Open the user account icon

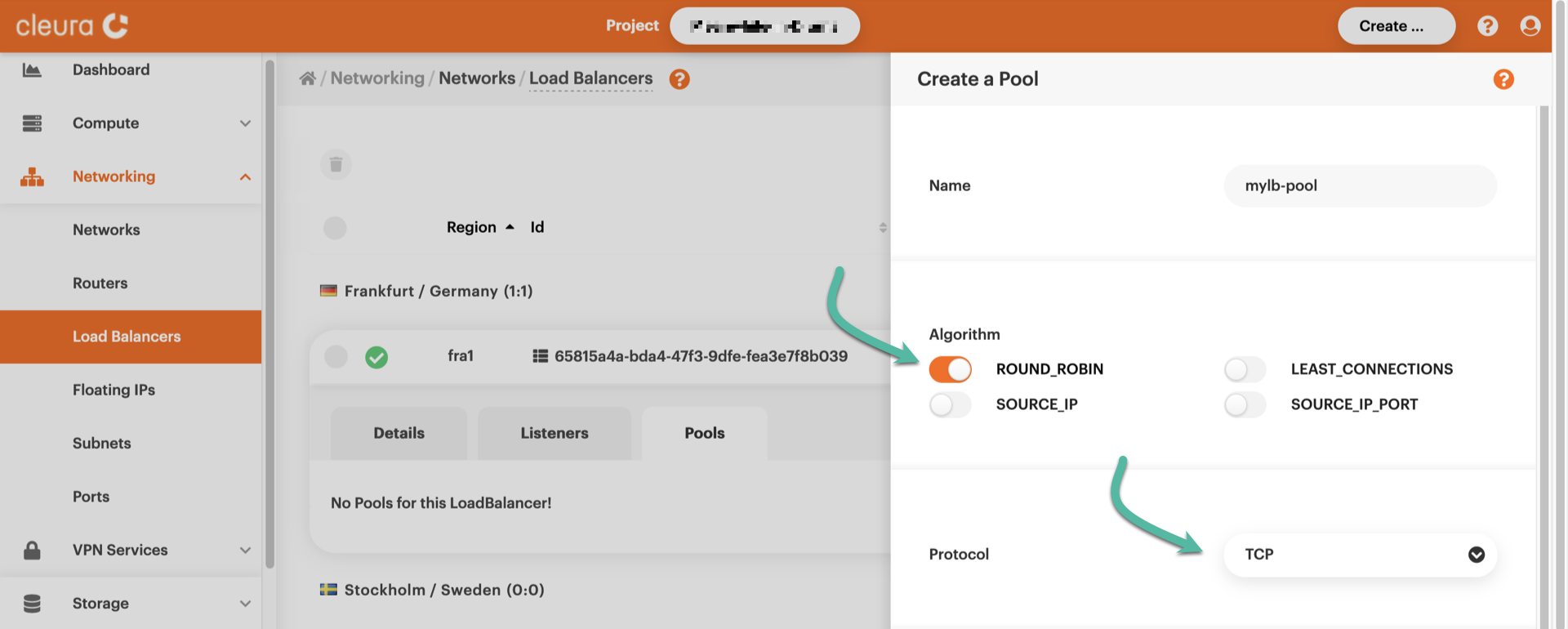click(x=1530, y=26)
